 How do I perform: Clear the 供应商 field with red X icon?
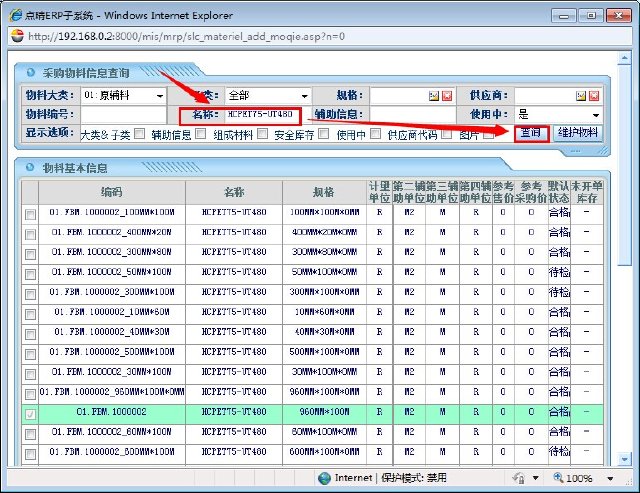tap(594, 95)
